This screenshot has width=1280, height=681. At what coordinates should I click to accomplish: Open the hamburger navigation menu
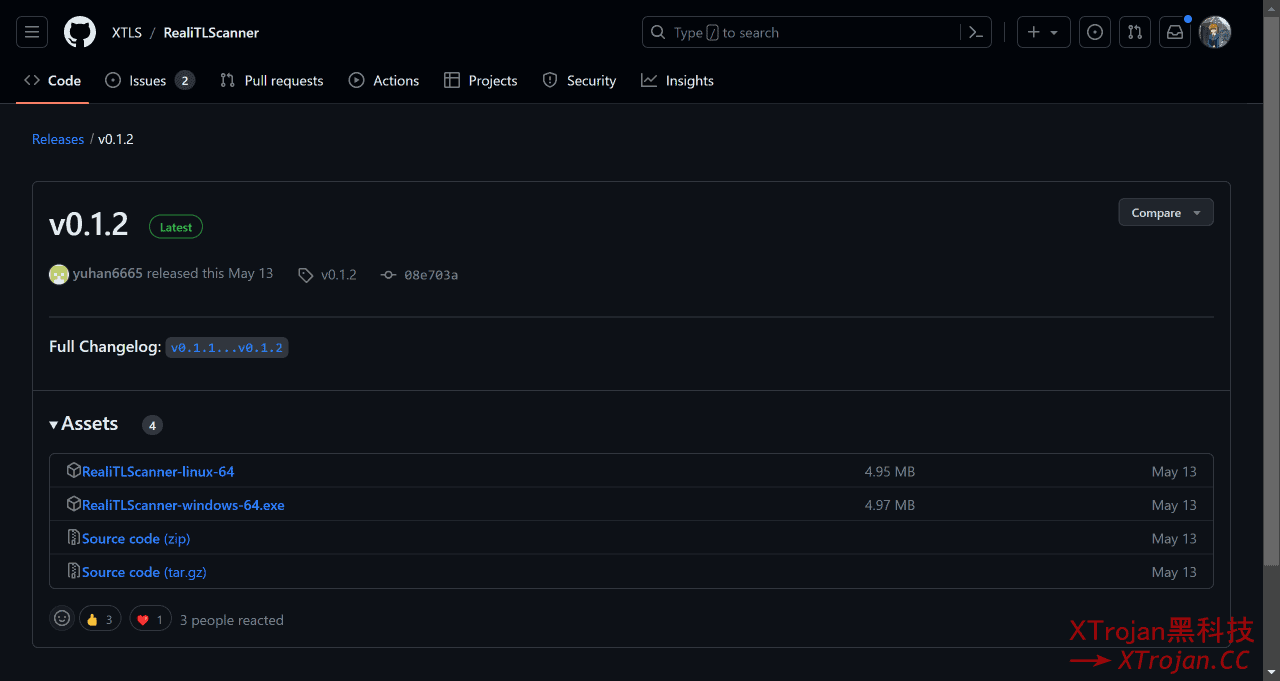pos(32,32)
